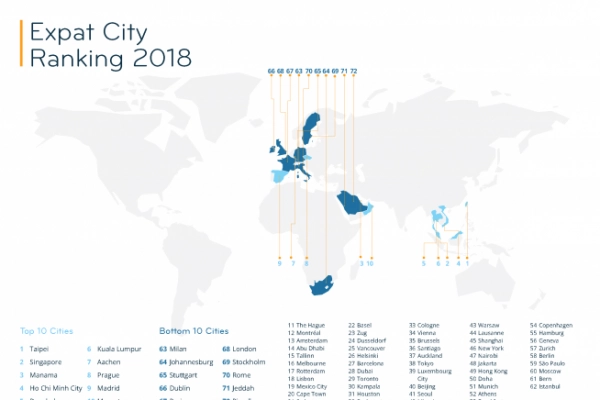Viewport: 600px width, 400px height.
Task: Click map marker number 9 below Spain
Action: pos(279,263)
